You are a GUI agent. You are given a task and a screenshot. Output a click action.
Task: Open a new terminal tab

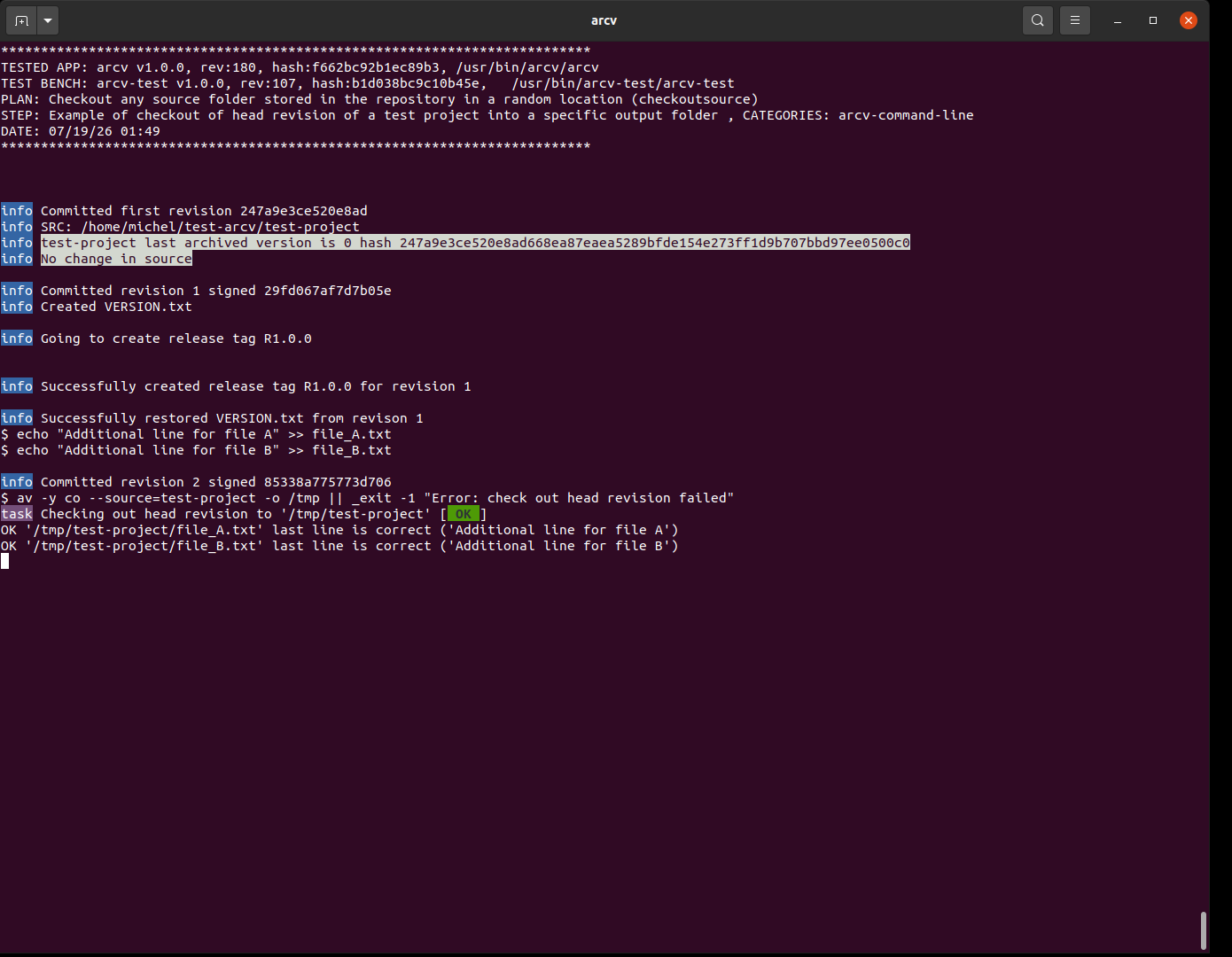point(21,19)
